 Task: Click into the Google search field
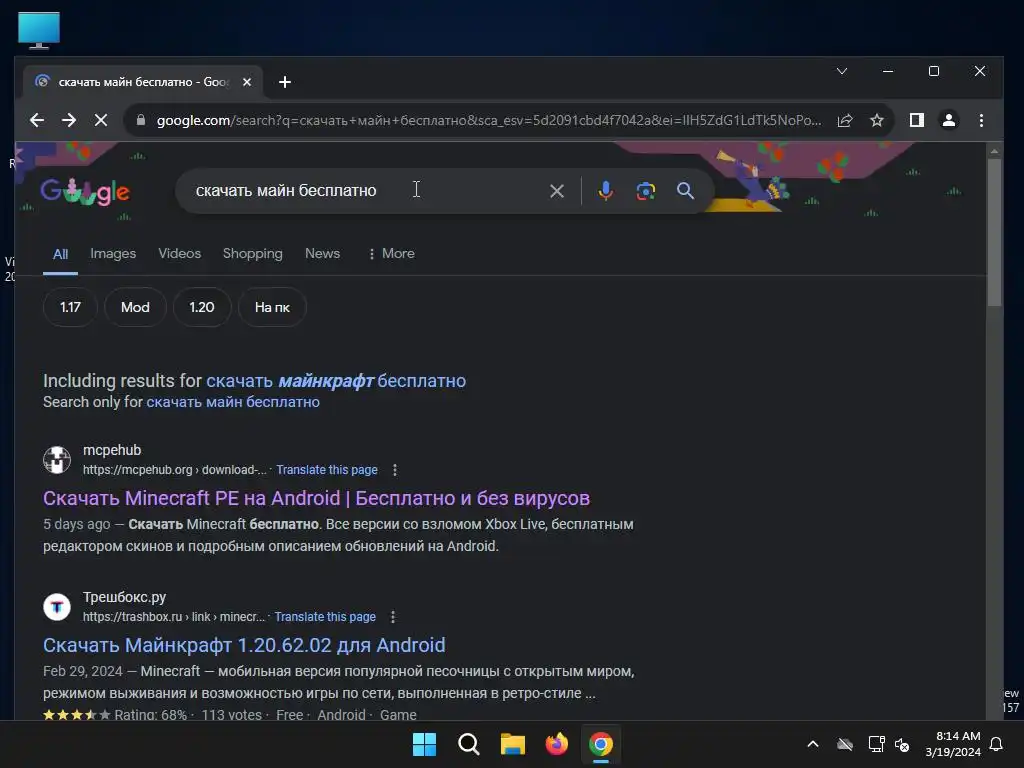click(366, 191)
